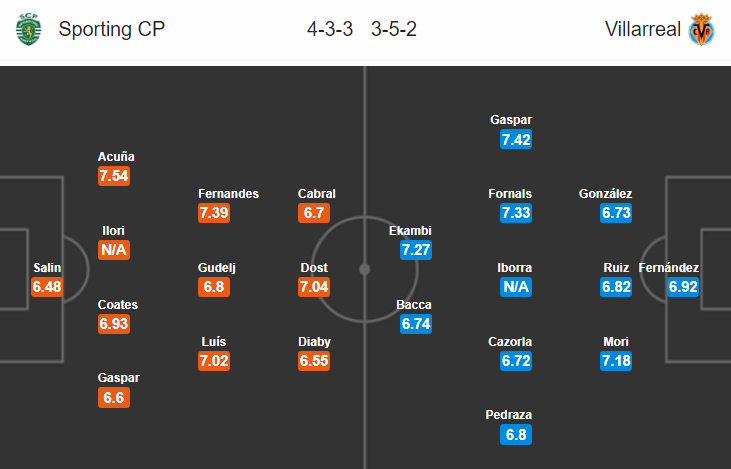
Task: Select Dost's 7.04 rating badge
Action: click(314, 287)
